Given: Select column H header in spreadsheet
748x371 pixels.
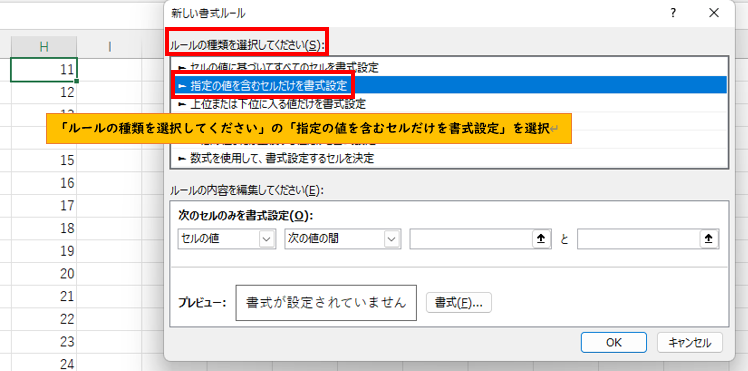Looking at the screenshot, I should (44, 46).
